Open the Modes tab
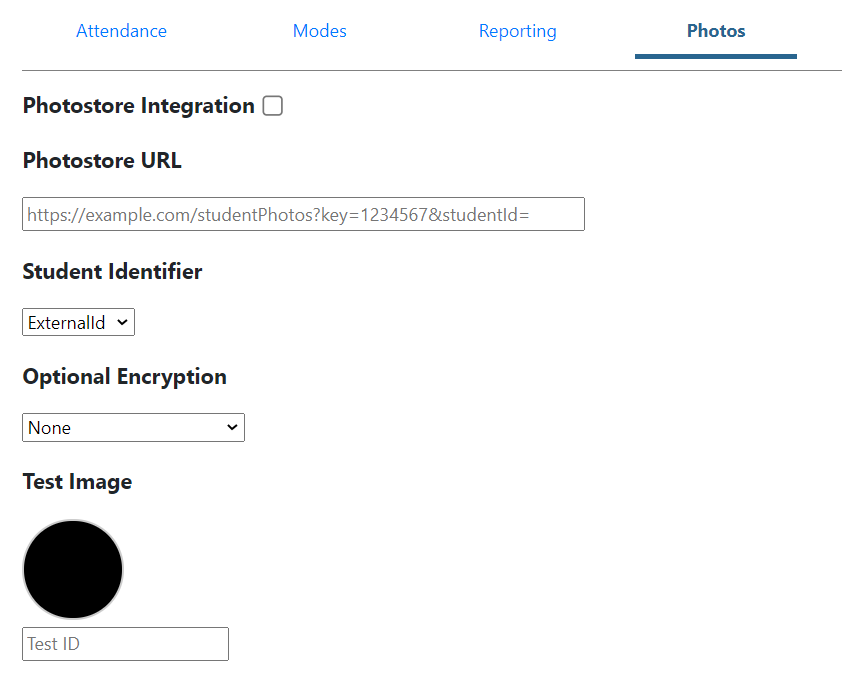This screenshot has height=685, width=842. click(x=319, y=31)
